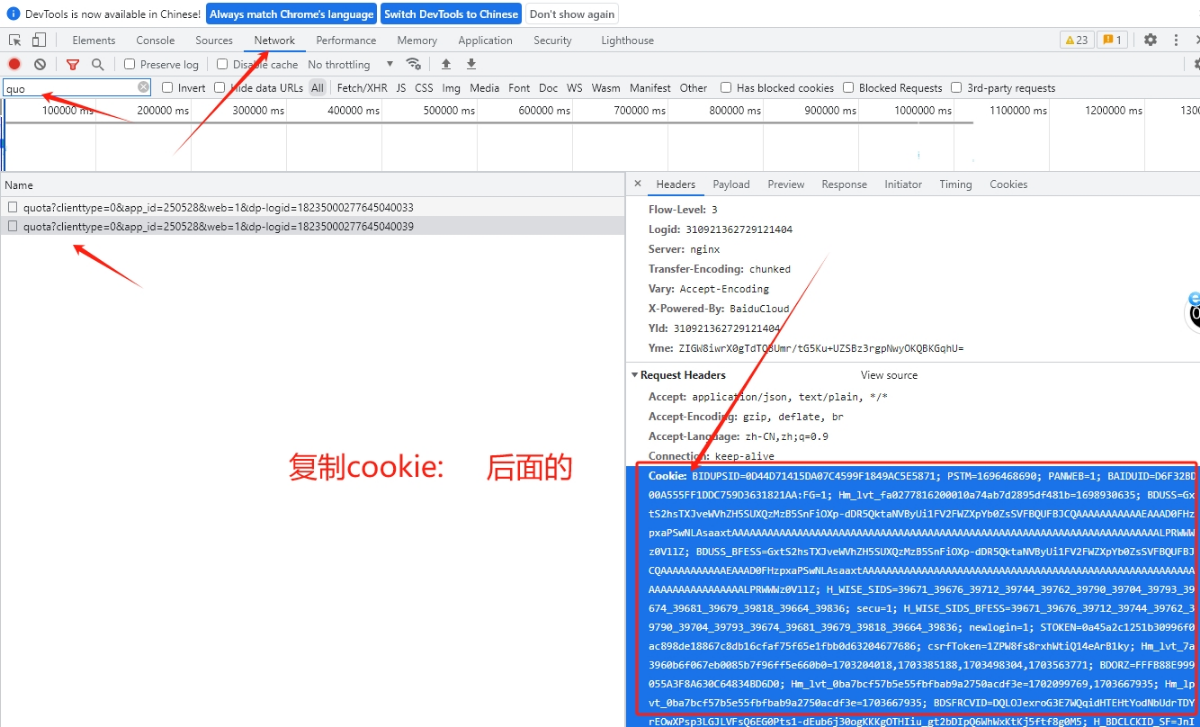This screenshot has height=727, width=1200.
Task: Open network conditions wifi icon
Action: (413, 64)
